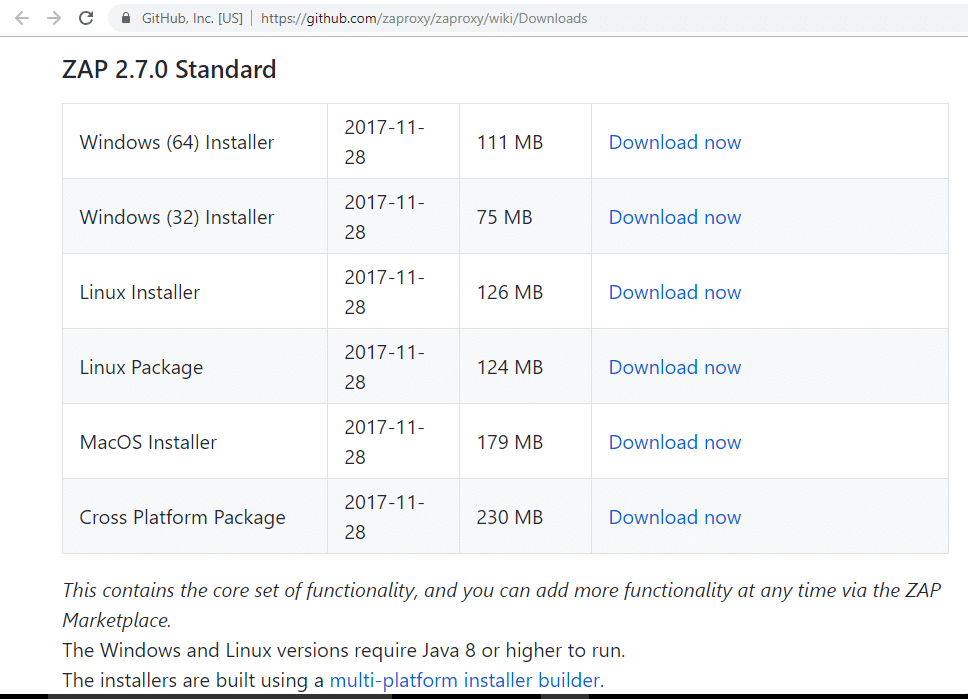This screenshot has height=699, width=968.
Task: Download the MacOS Installer
Action: (674, 442)
